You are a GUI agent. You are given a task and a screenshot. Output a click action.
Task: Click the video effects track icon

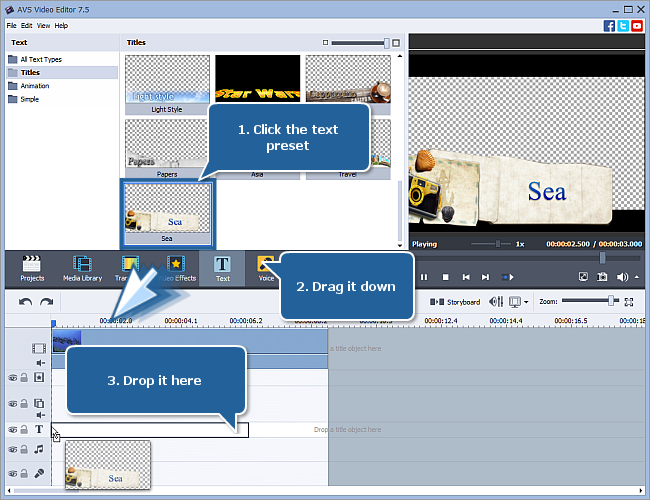tap(39, 377)
